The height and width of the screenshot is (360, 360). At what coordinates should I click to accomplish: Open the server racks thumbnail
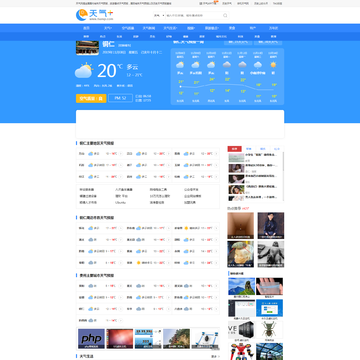[x=242, y=330]
